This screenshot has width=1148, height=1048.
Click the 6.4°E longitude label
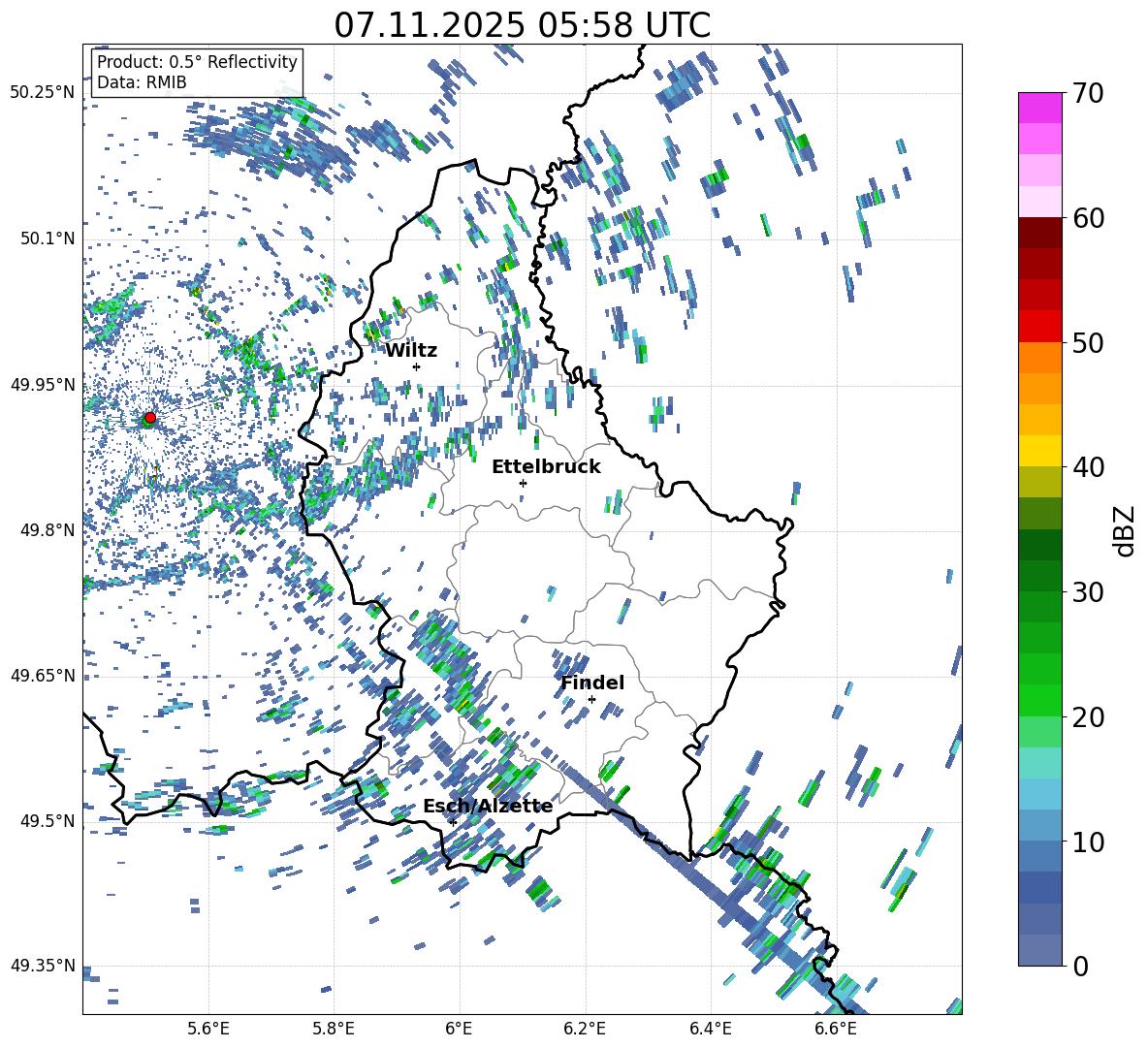point(710,1029)
